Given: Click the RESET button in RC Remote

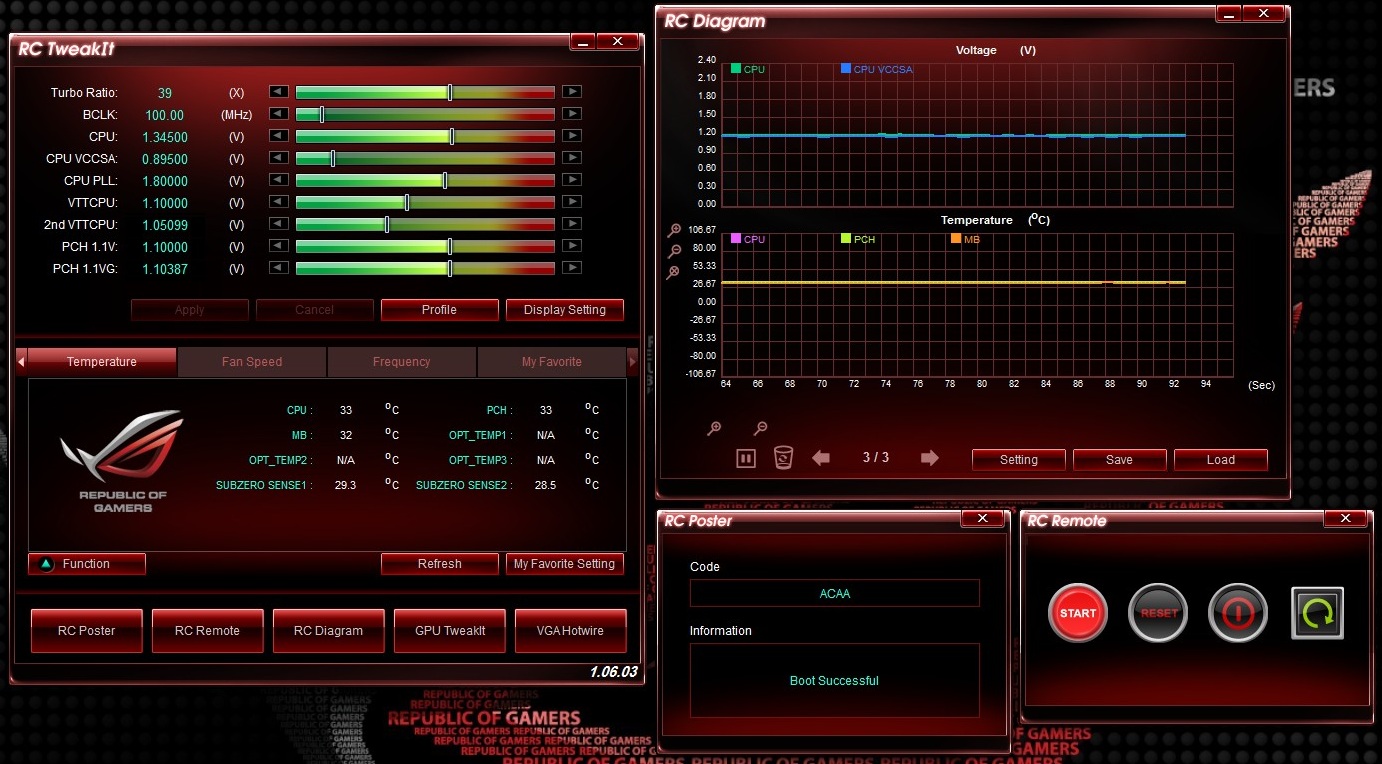Looking at the screenshot, I should [1158, 613].
